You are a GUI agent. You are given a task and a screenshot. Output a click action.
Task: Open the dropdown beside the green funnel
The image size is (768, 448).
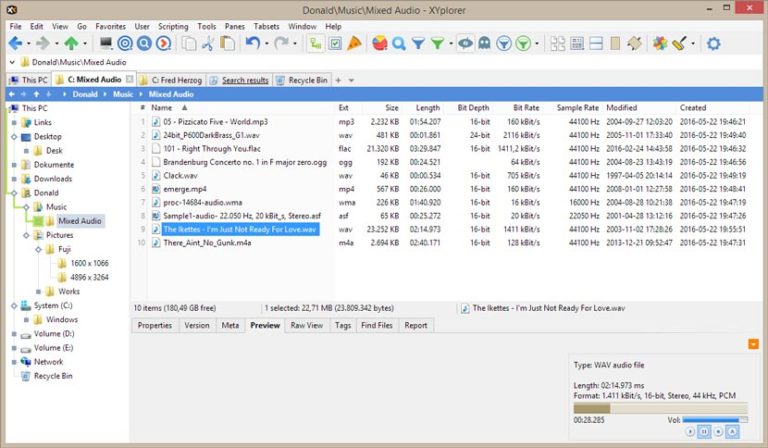coord(450,44)
